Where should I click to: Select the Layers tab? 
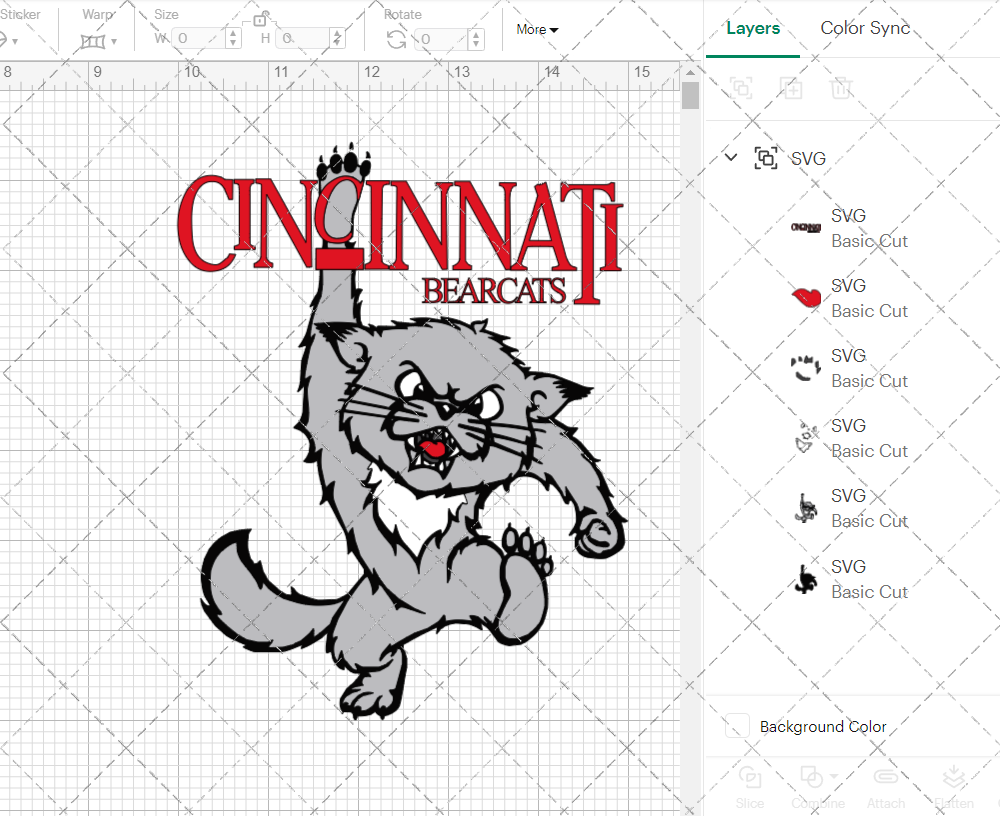[x=753, y=29]
